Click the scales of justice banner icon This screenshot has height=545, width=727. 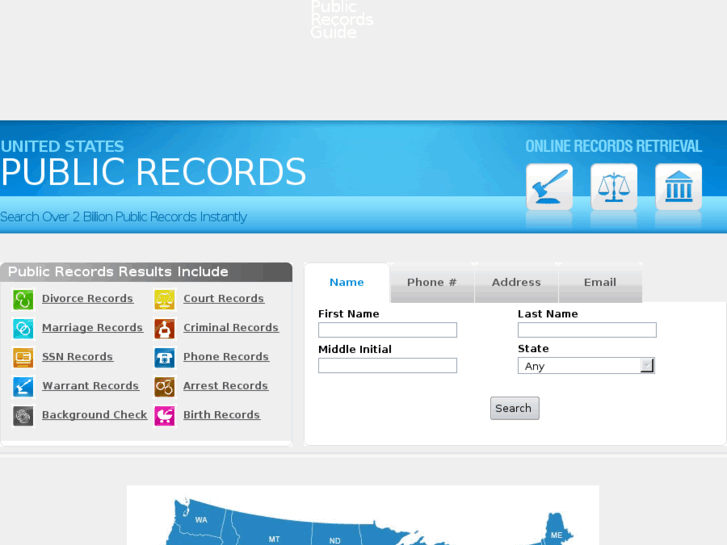[614, 187]
